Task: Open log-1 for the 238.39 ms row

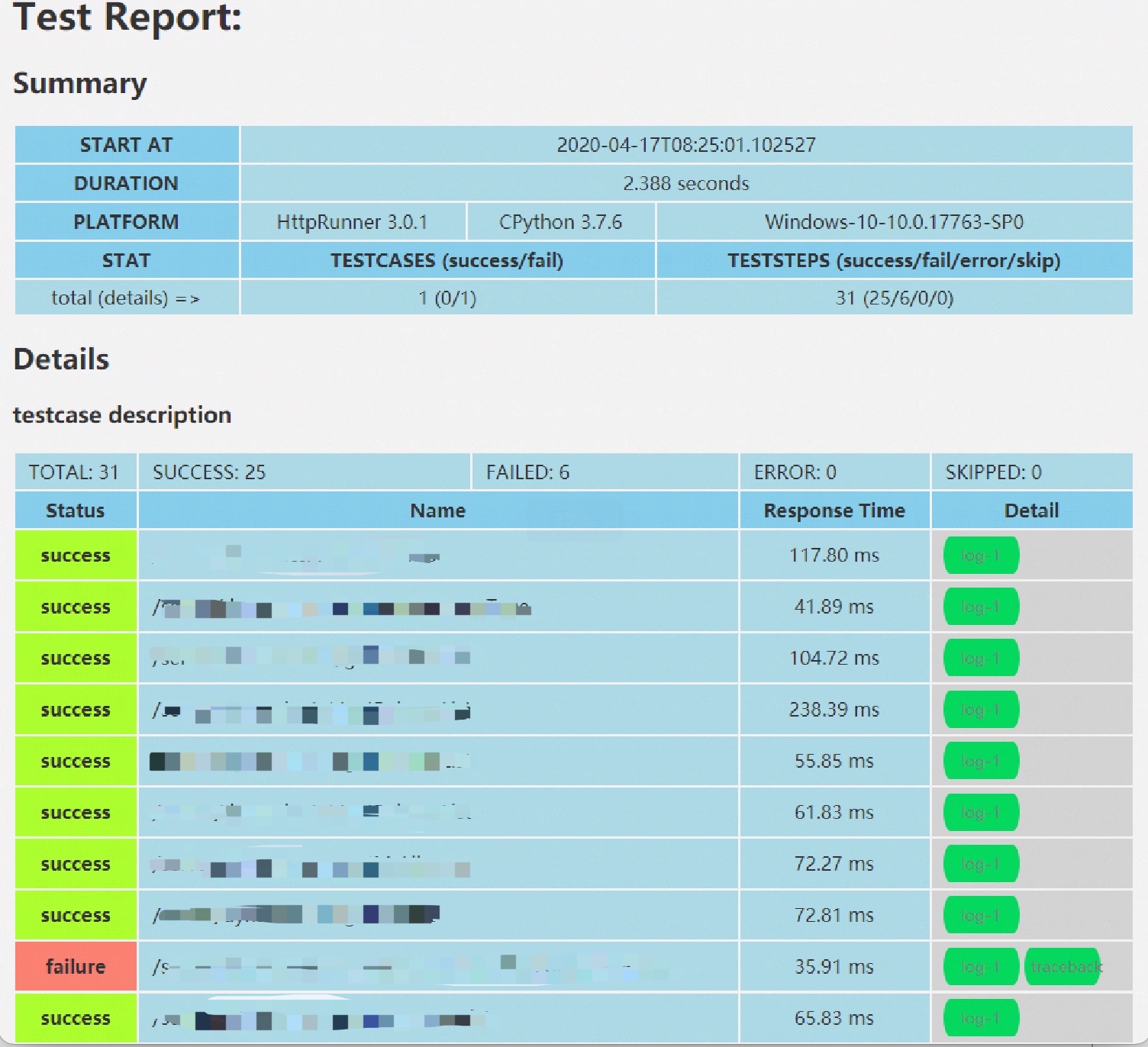Action: tap(981, 710)
